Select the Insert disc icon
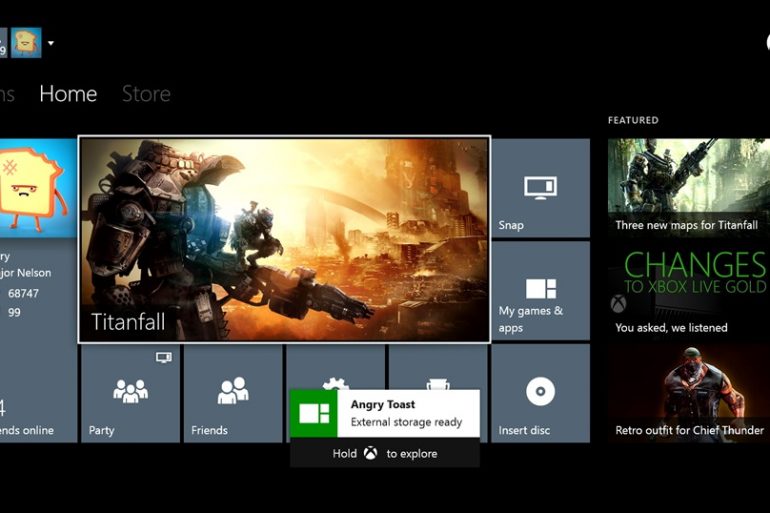770x513 pixels. tap(540, 393)
